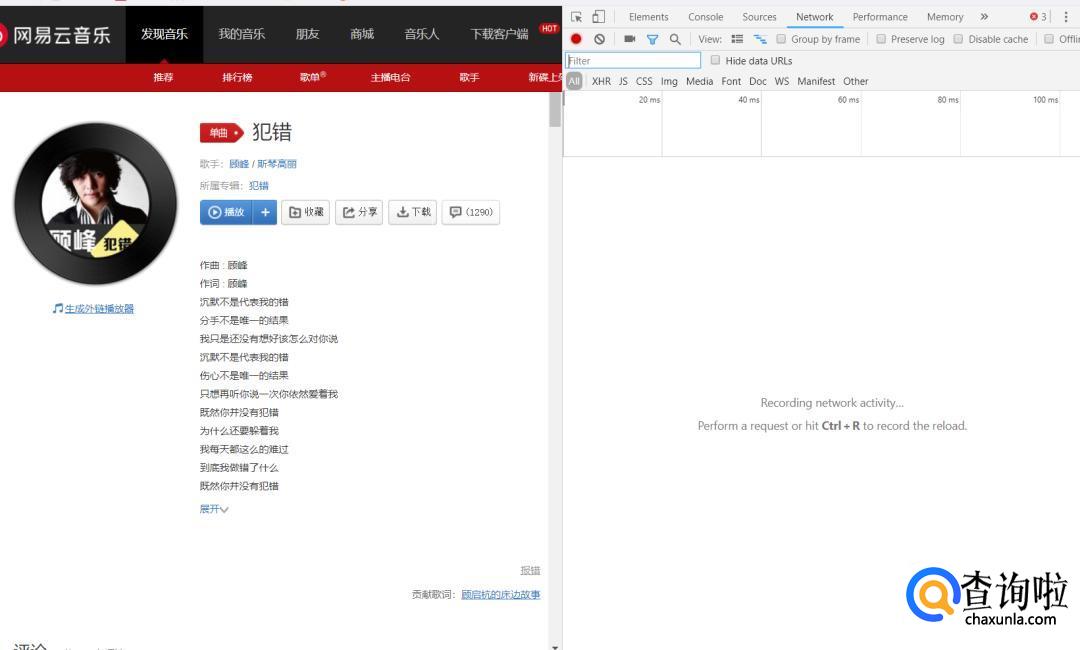Open the Sources tab
Screen dimensions: 1080x650
click(x=759, y=17)
